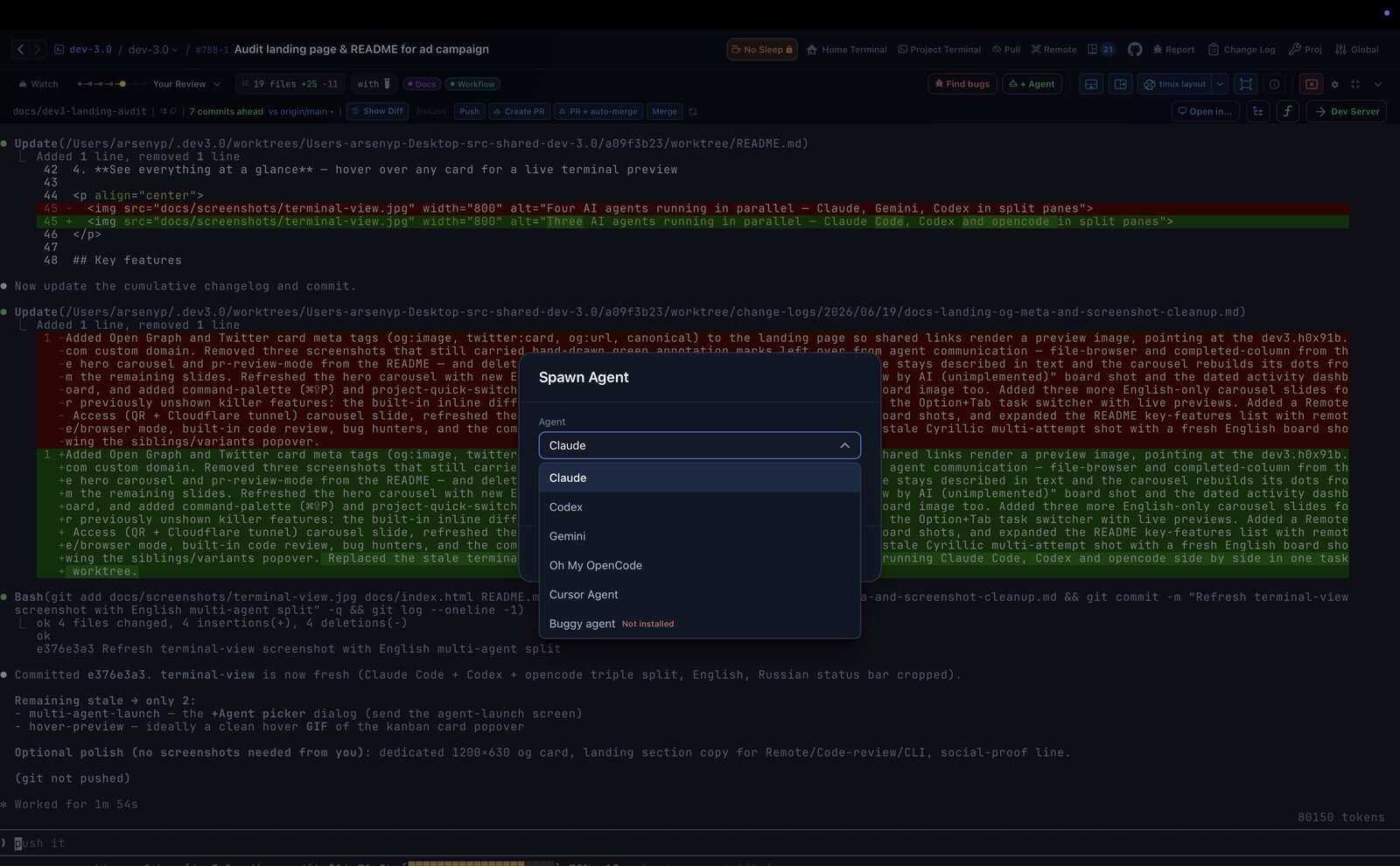This screenshot has width=1400, height=866.
Task: Toggle the No Sleep mode button
Action: [x=762, y=50]
